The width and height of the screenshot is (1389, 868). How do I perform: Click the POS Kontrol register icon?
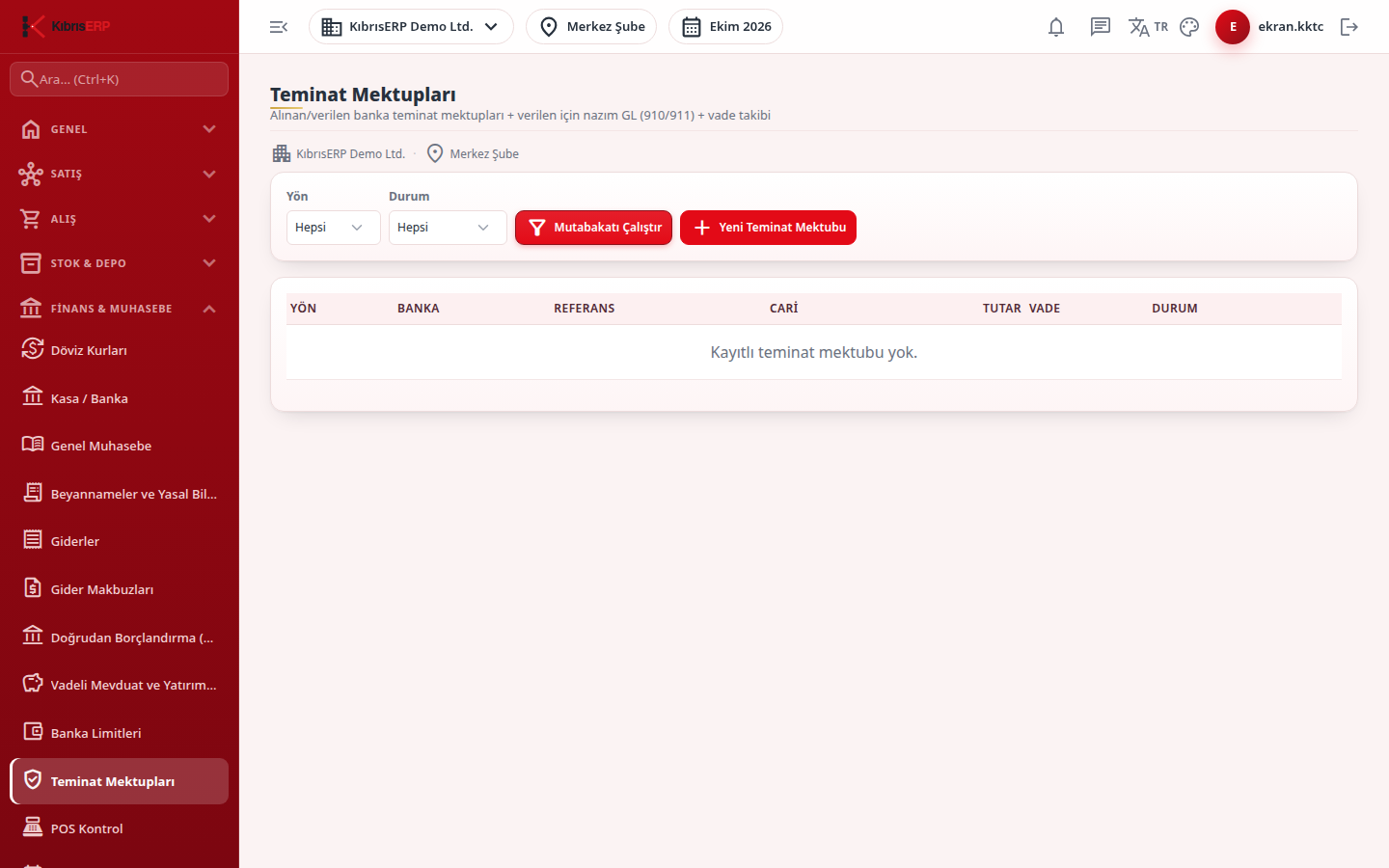(x=33, y=827)
